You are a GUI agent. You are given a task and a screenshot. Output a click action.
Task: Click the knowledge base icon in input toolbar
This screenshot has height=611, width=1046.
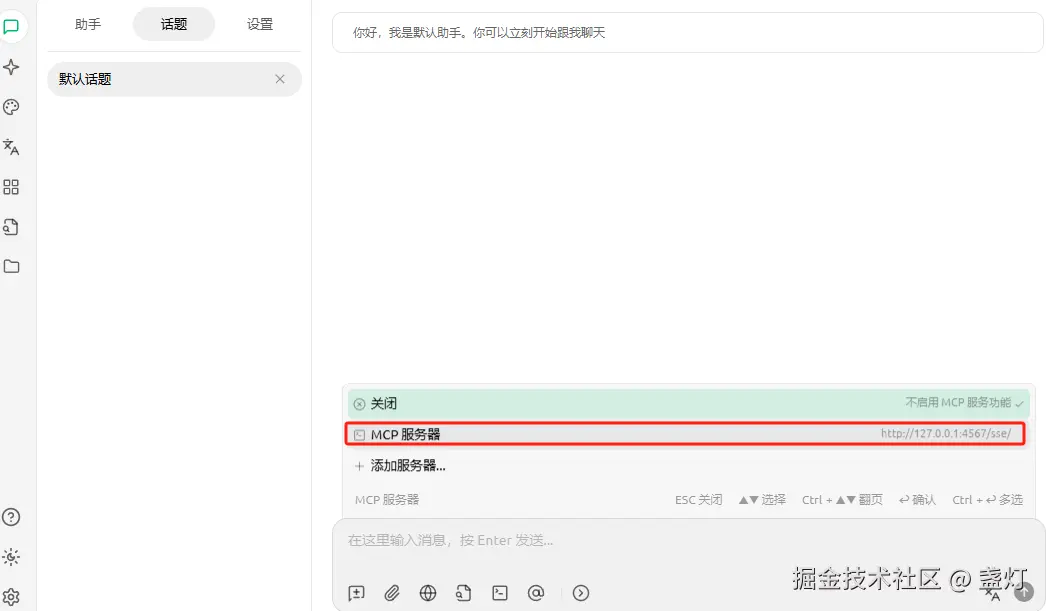click(464, 593)
